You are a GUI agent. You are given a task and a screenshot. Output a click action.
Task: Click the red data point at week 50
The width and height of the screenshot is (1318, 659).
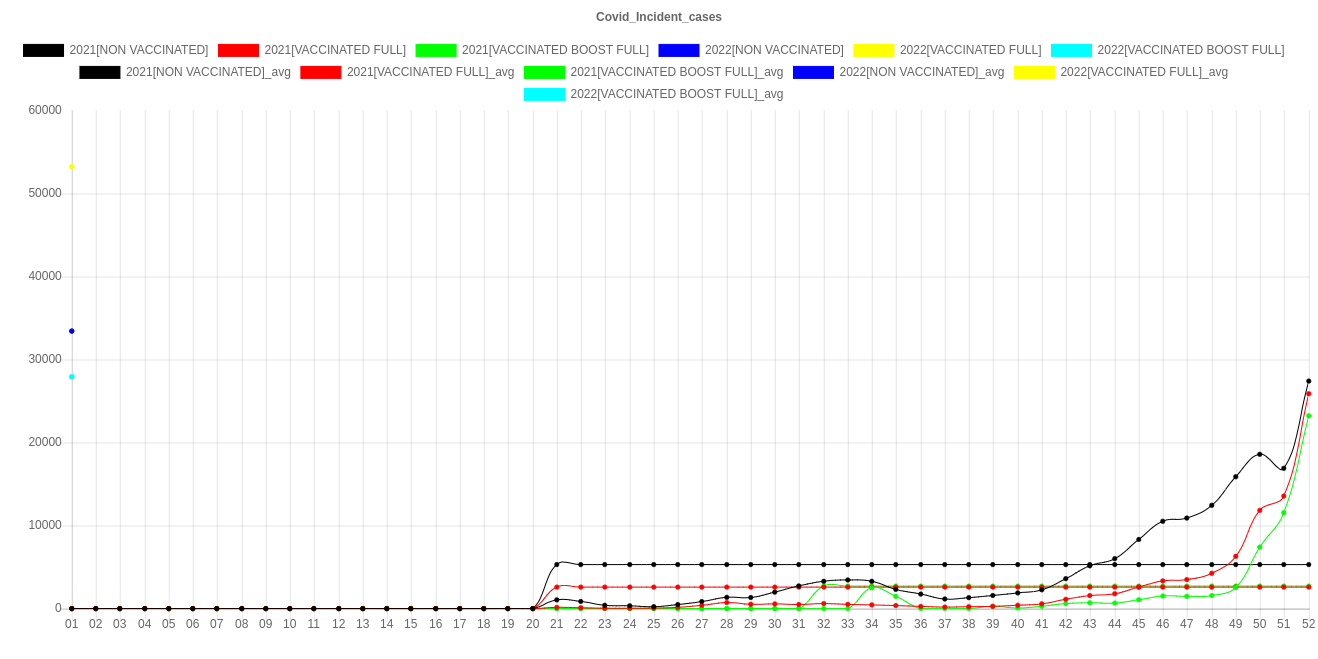click(x=1260, y=510)
